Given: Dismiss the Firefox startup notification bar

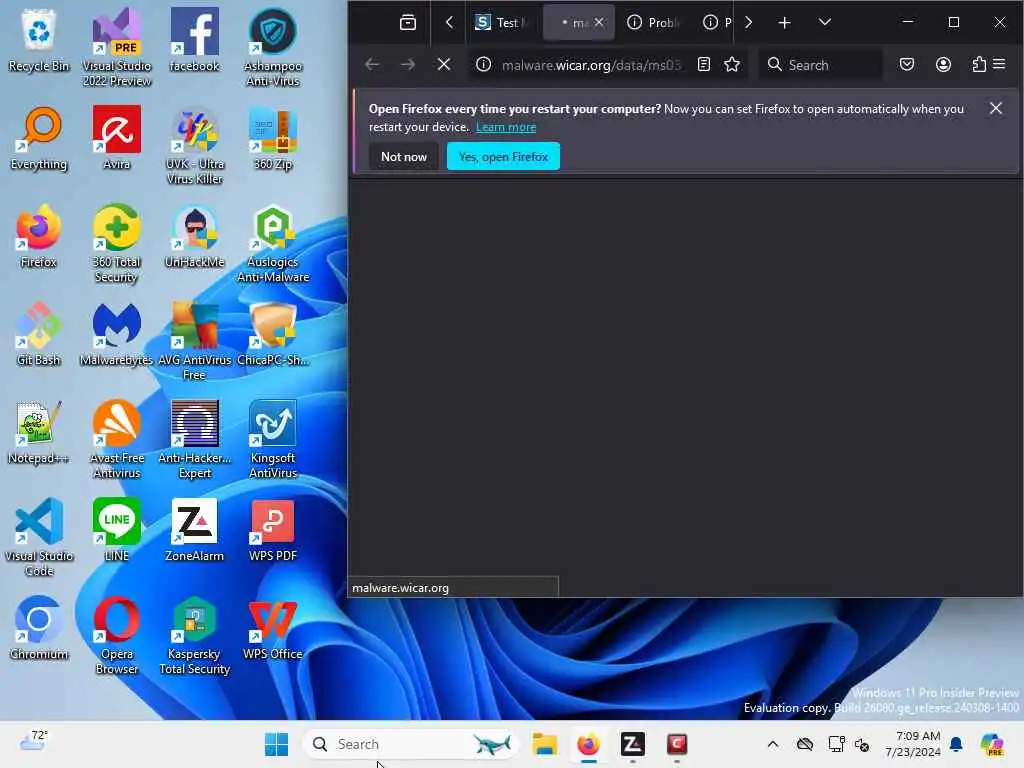Looking at the screenshot, I should [995, 108].
